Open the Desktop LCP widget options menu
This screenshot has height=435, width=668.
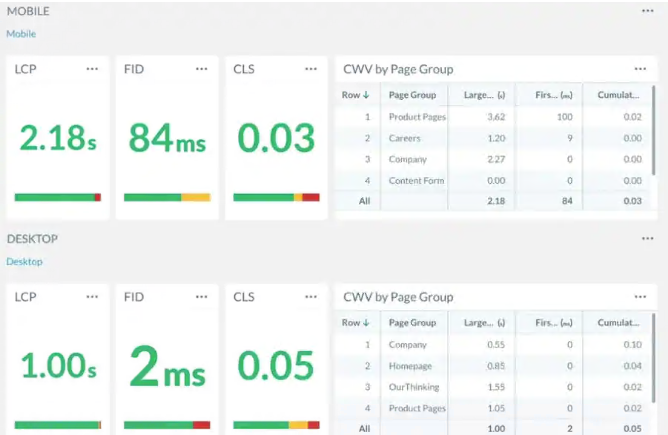tap(93, 297)
